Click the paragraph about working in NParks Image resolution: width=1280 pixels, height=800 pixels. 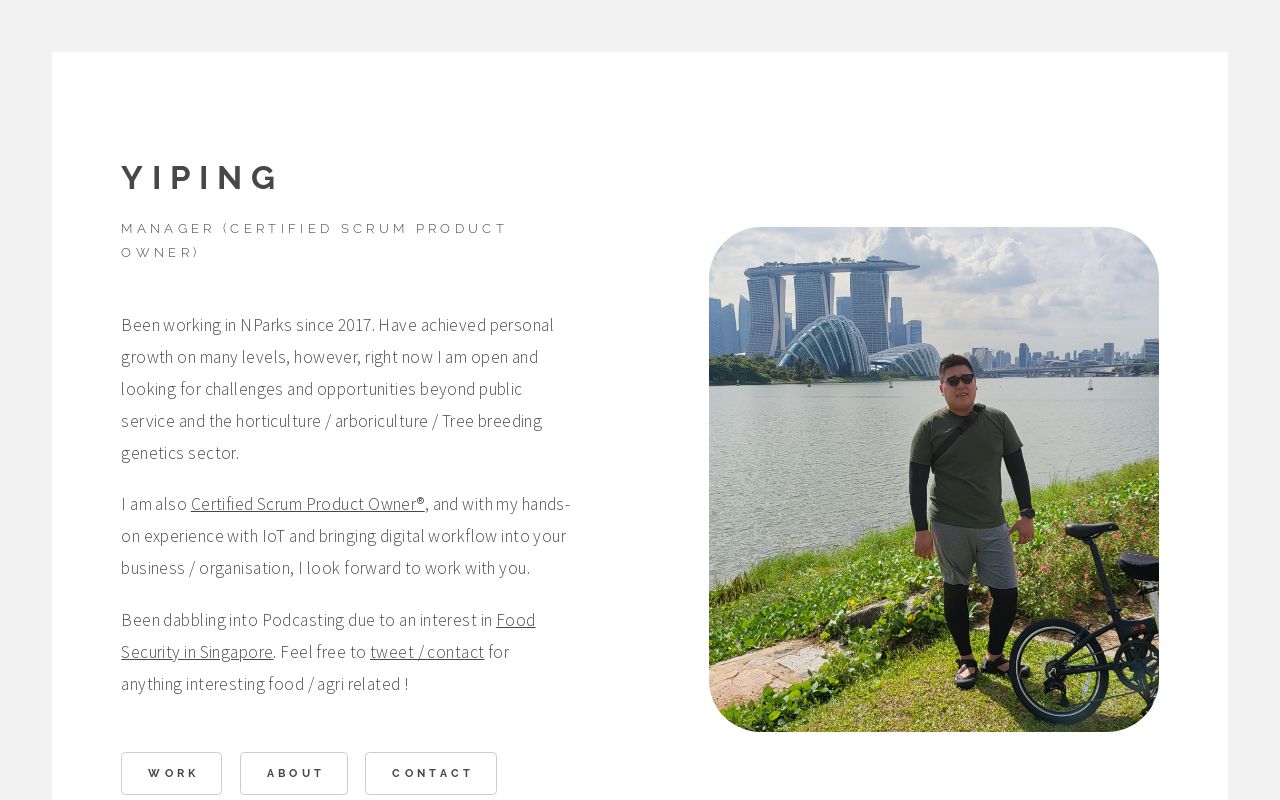(x=338, y=388)
